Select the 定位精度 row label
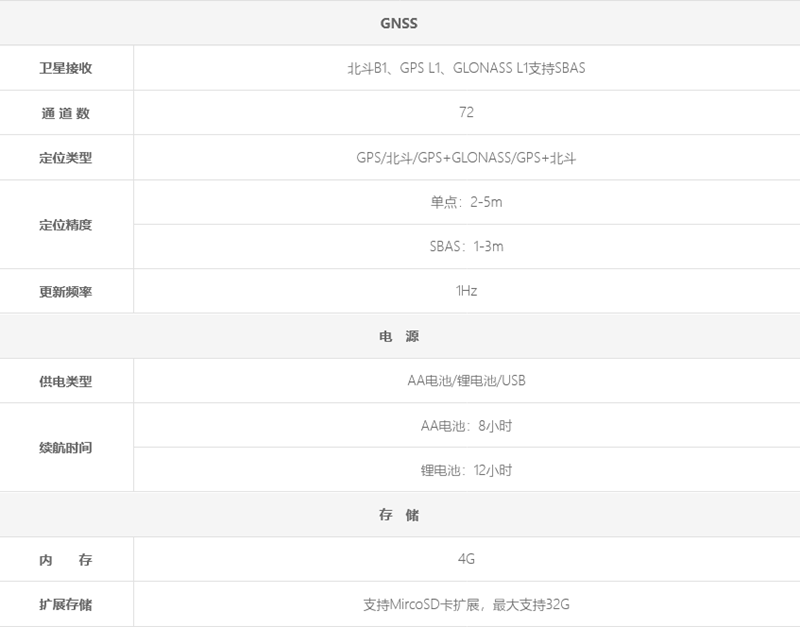This screenshot has width=800, height=627. coord(66,225)
